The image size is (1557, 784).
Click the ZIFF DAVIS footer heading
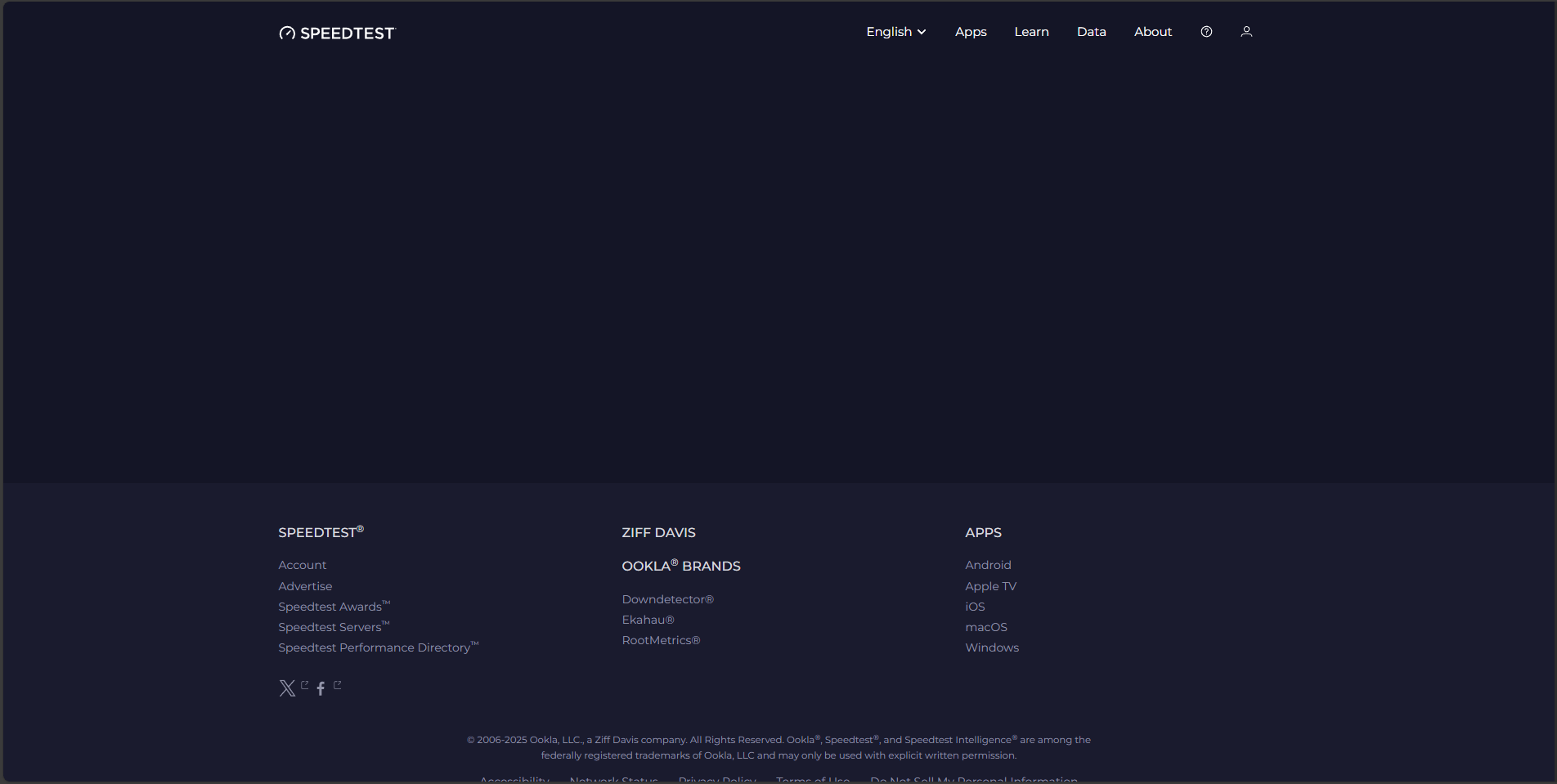click(x=658, y=532)
